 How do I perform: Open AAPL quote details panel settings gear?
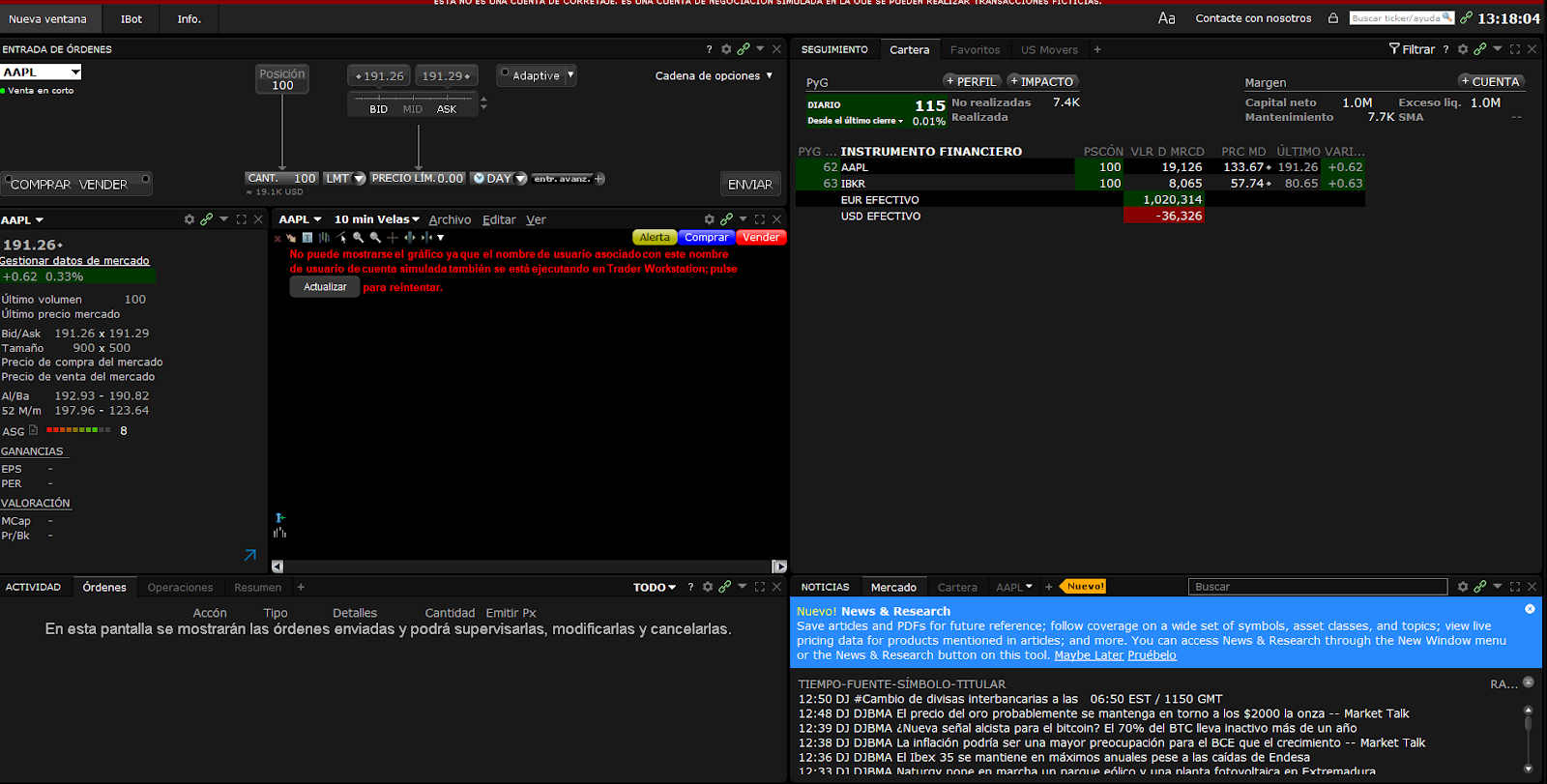pos(190,219)
